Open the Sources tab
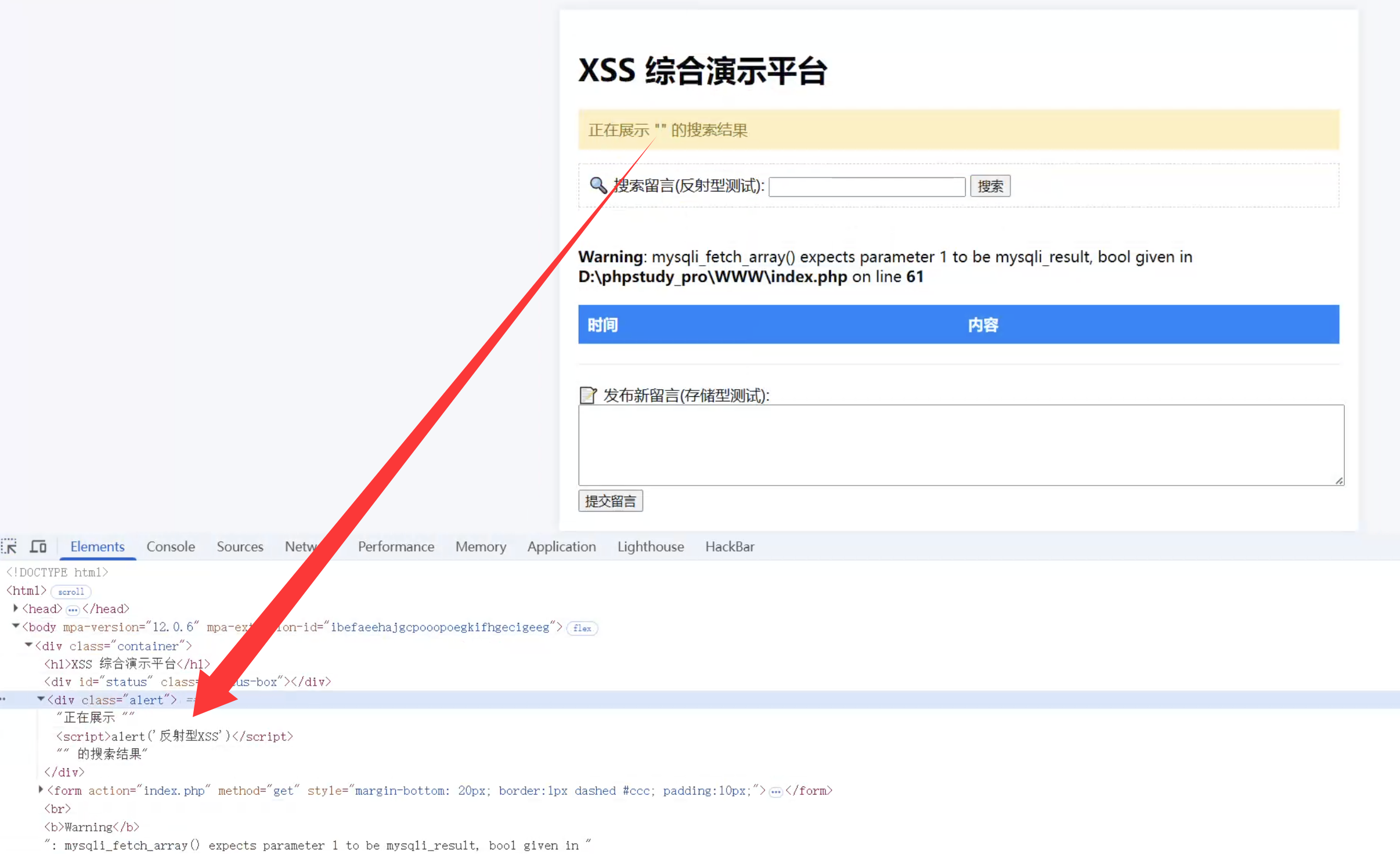Viewport: 1400px width, 854px height. [240, 547]
